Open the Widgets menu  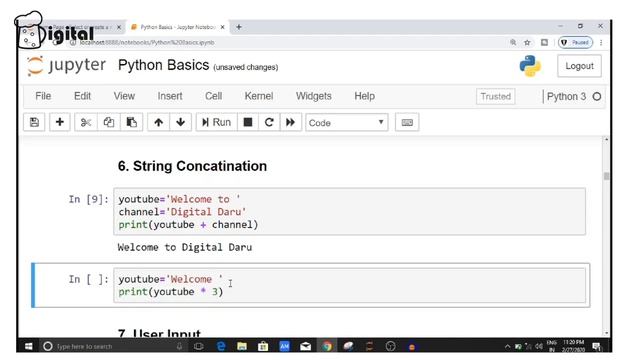coord(313,96)
